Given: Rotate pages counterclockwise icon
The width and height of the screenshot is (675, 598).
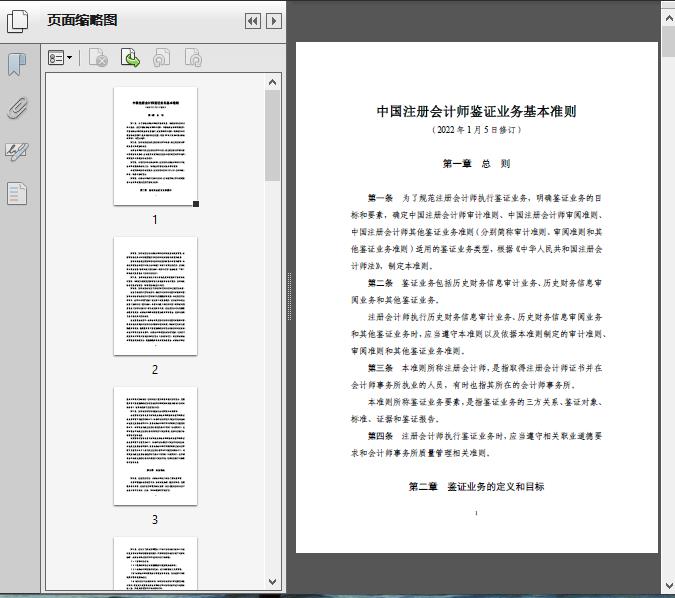Looking at the screenshot, I should point(161,58).
